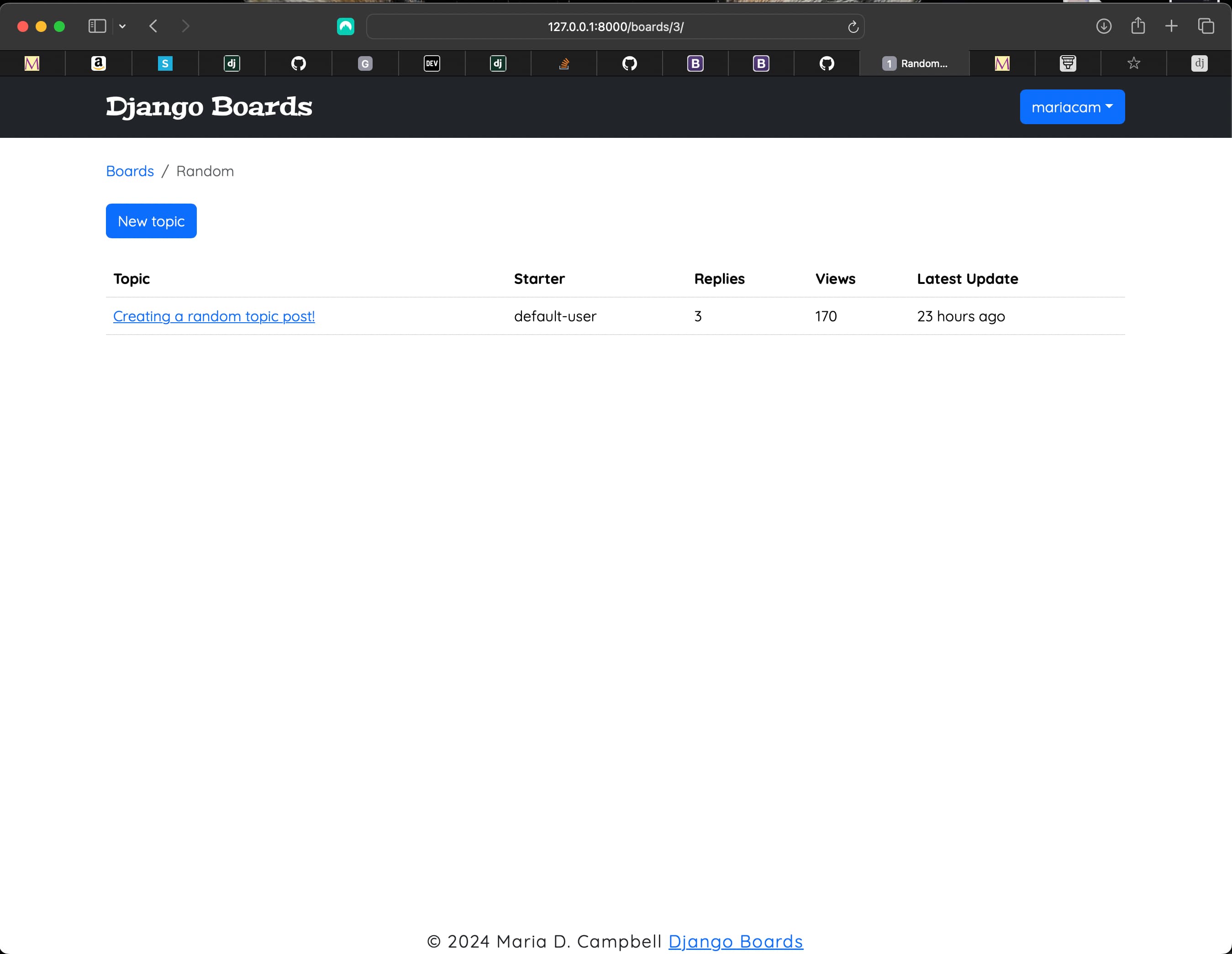
Task: Open the Django Boards footer link
Action: 736,941
